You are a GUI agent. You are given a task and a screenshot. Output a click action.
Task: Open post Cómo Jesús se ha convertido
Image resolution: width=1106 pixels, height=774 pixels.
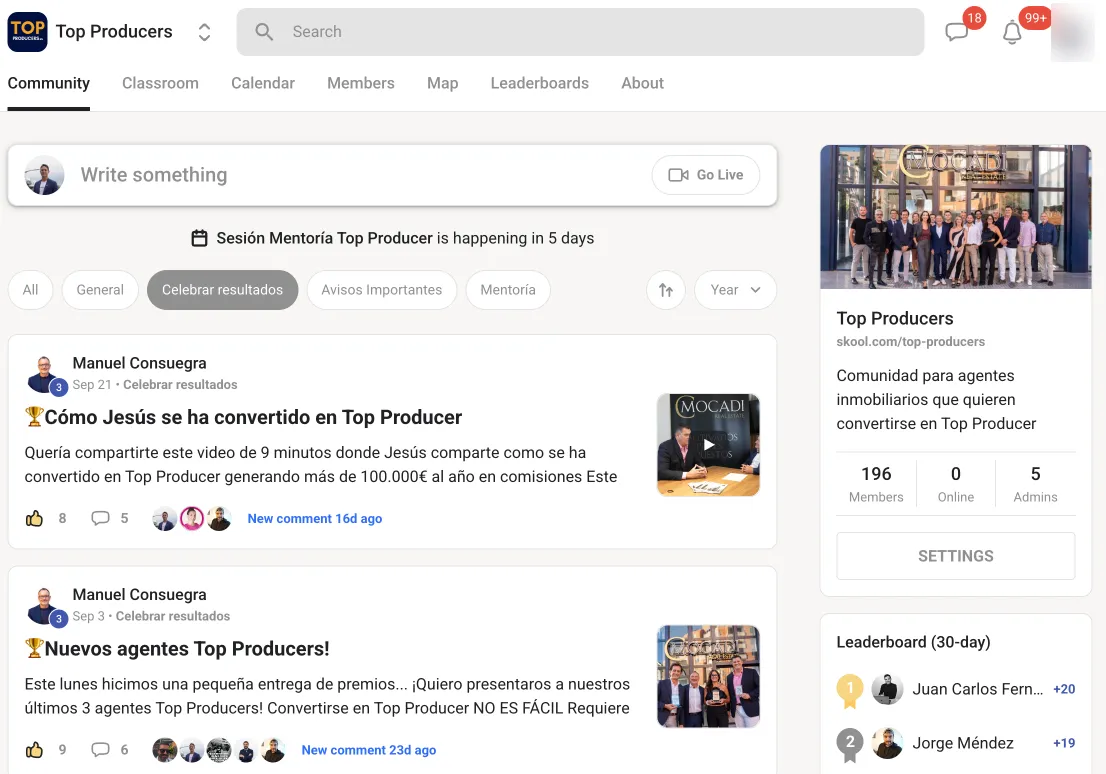point(243,418)
